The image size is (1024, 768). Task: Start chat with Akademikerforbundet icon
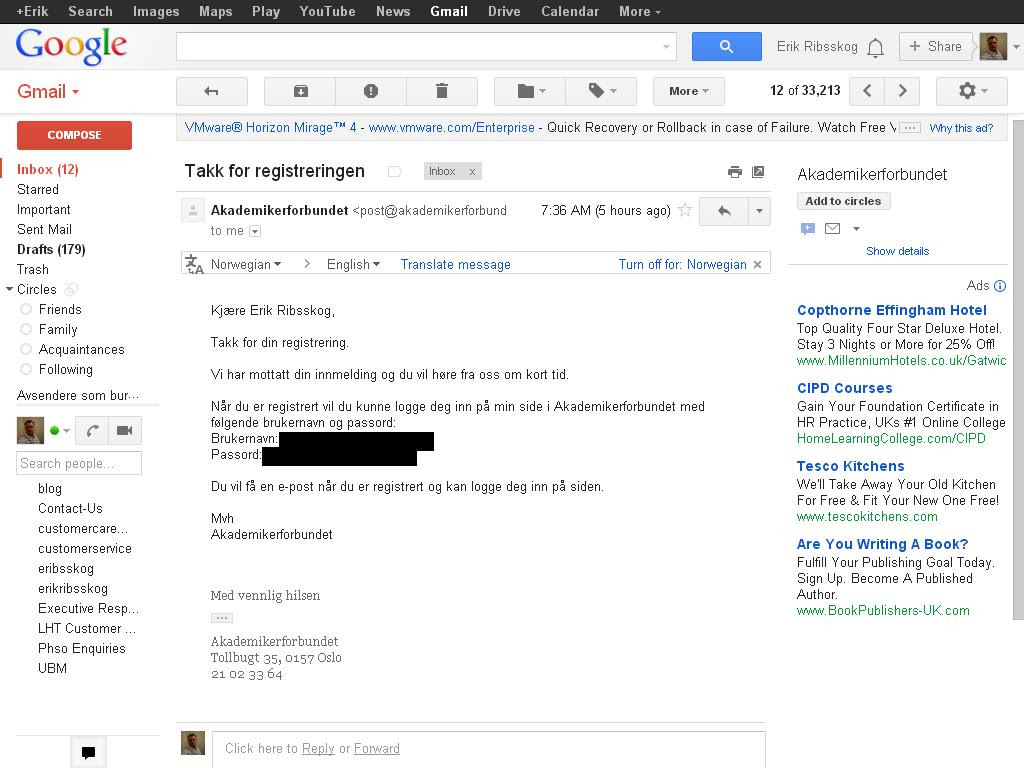tap(808, 229)
